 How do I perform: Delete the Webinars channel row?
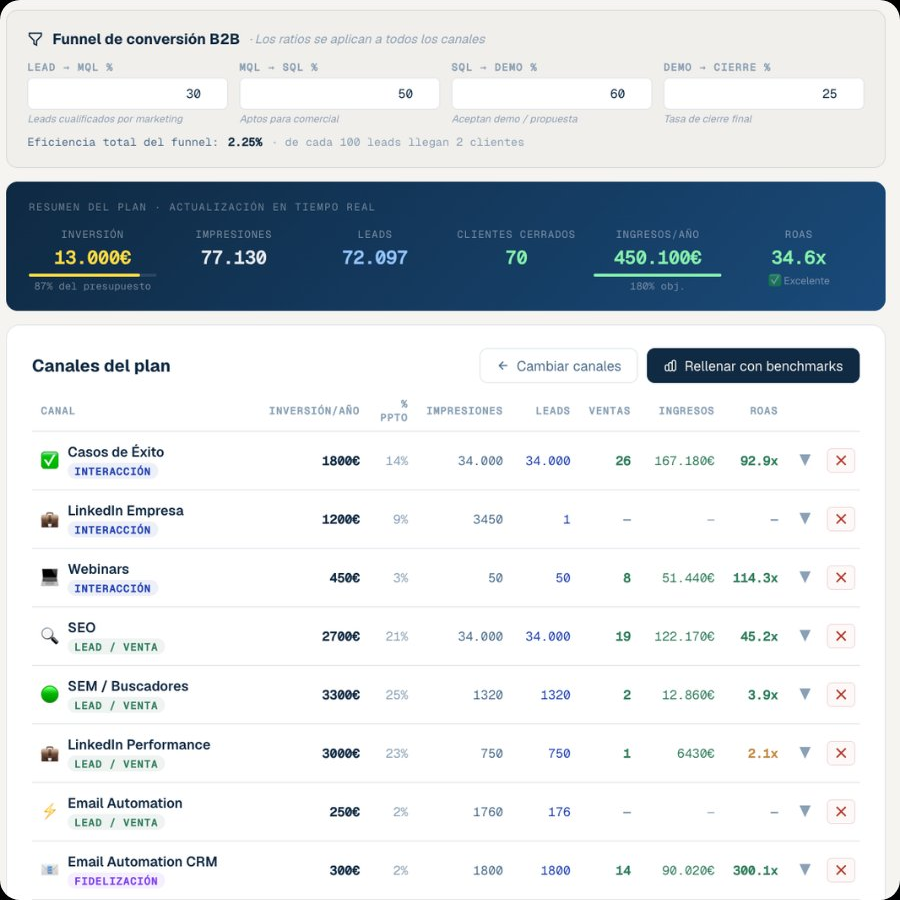coord(841,577)
